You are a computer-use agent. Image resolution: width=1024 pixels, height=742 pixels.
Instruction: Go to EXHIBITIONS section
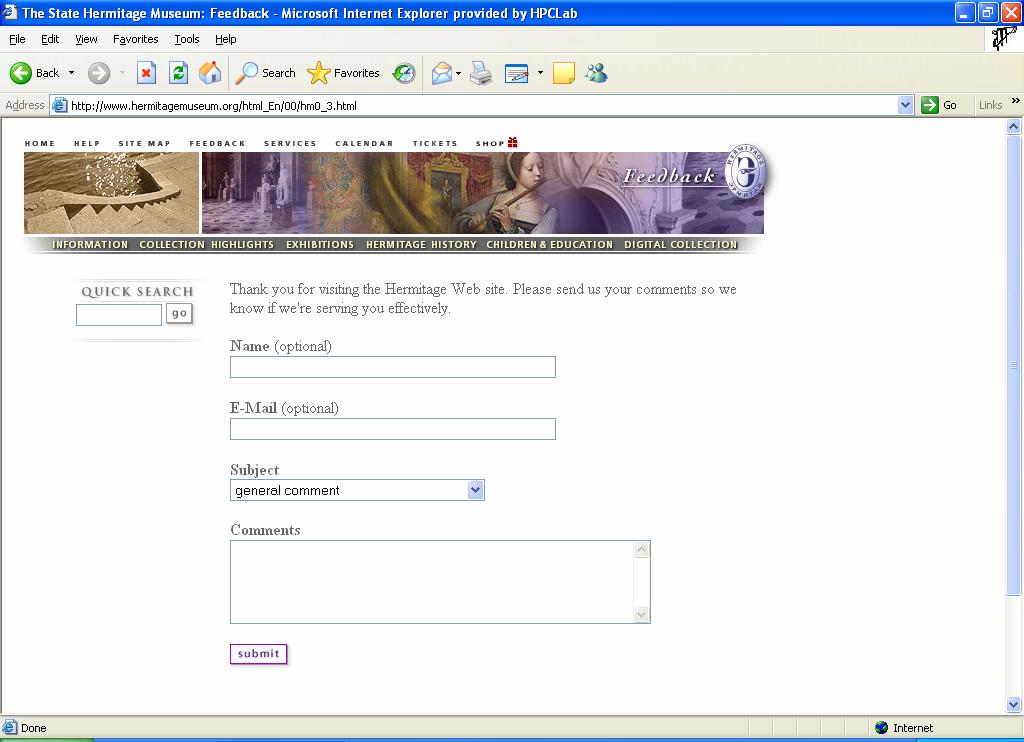[320, 244]
